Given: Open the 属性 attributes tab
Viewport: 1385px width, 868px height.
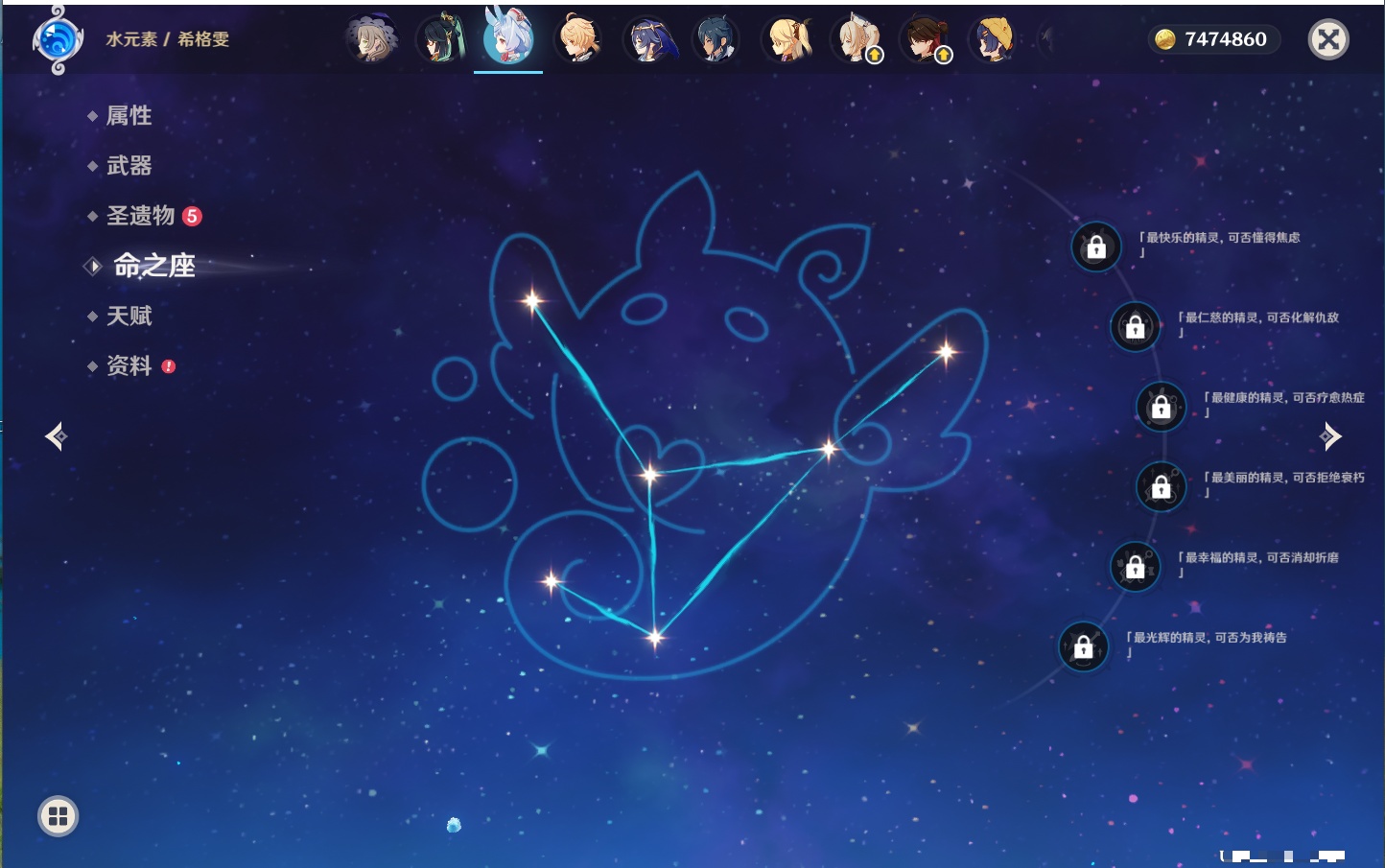Looking at the screenshot, I should [129, 116].
